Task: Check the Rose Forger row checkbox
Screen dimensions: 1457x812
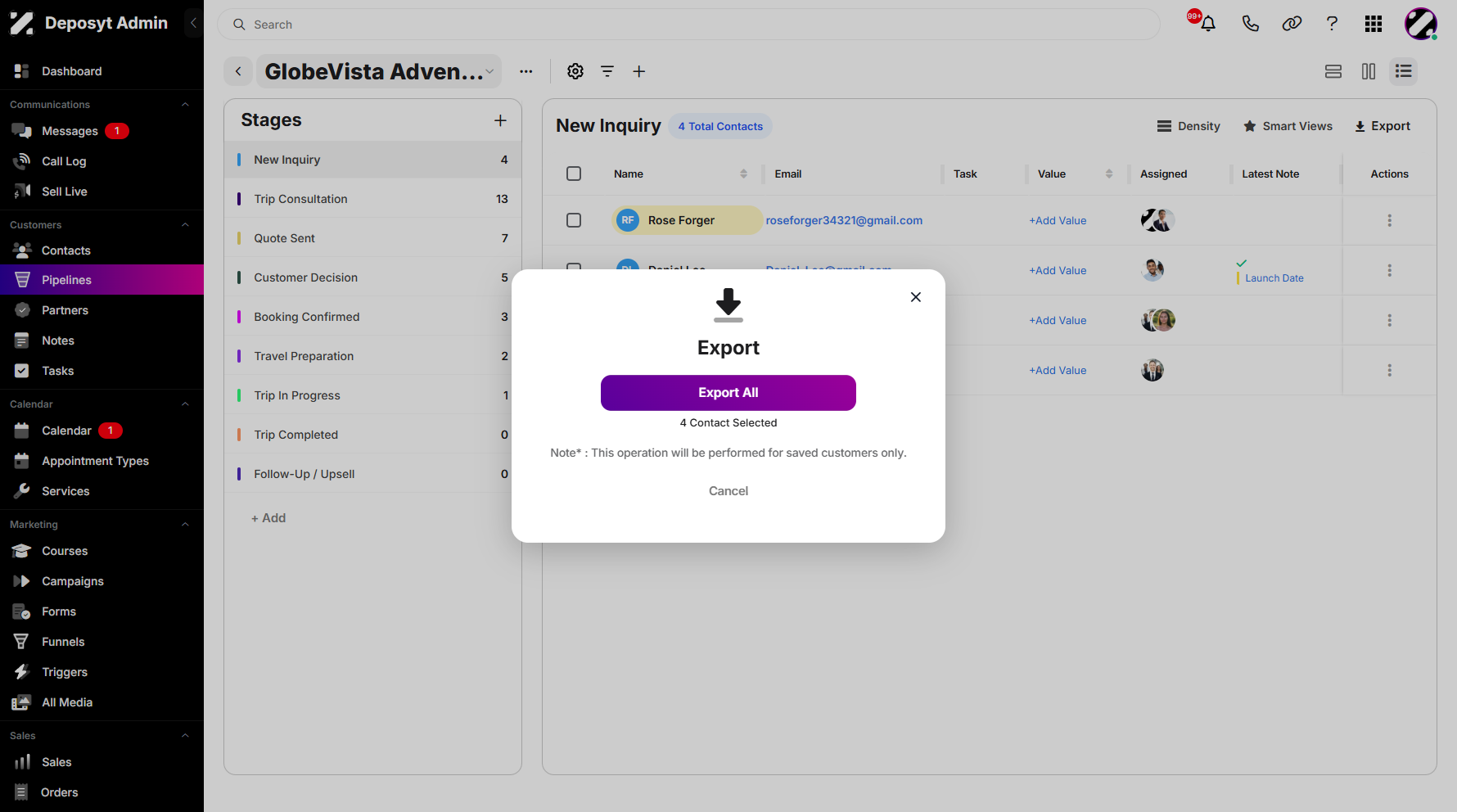Action: [574, 220]
